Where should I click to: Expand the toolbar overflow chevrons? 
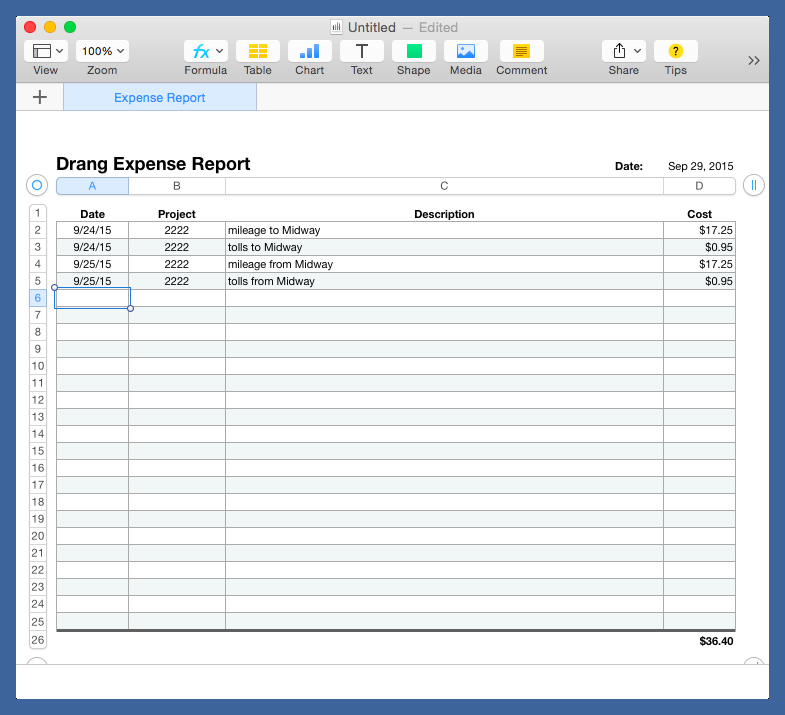754,60
